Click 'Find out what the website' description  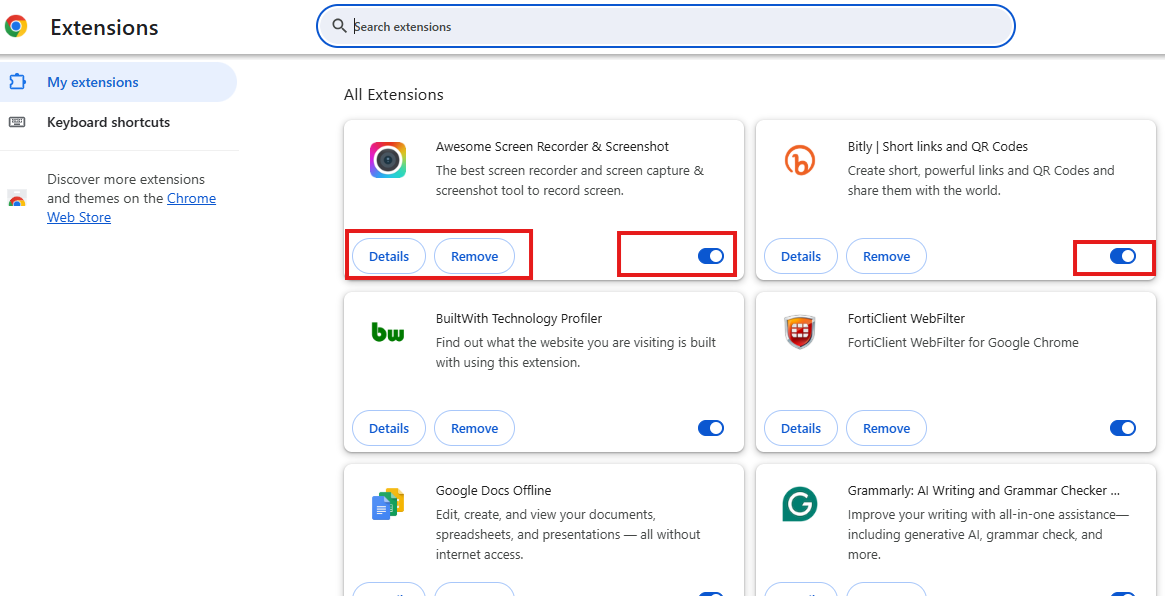click(576, 353)
